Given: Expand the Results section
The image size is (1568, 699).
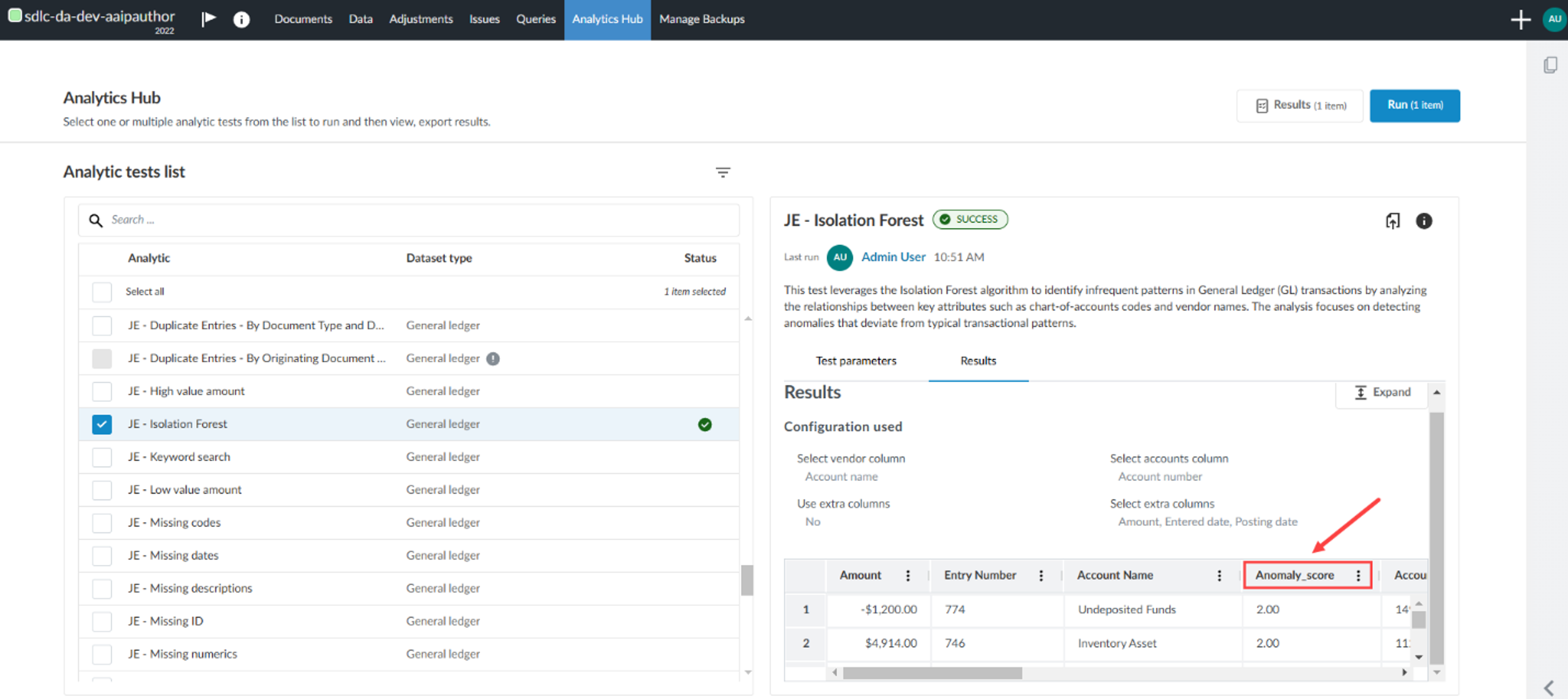Looking at the screenshot, I should (1382, 393).
